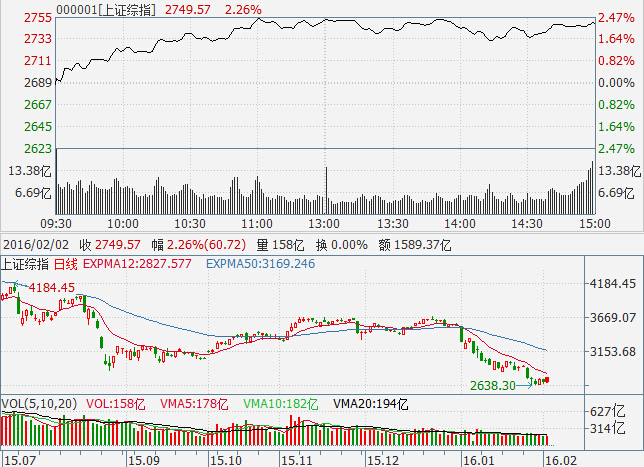Viewport: 644px width, 467px height.
Task: Click the 4184.45 high price marker
Action: click(x=52, y=288)
